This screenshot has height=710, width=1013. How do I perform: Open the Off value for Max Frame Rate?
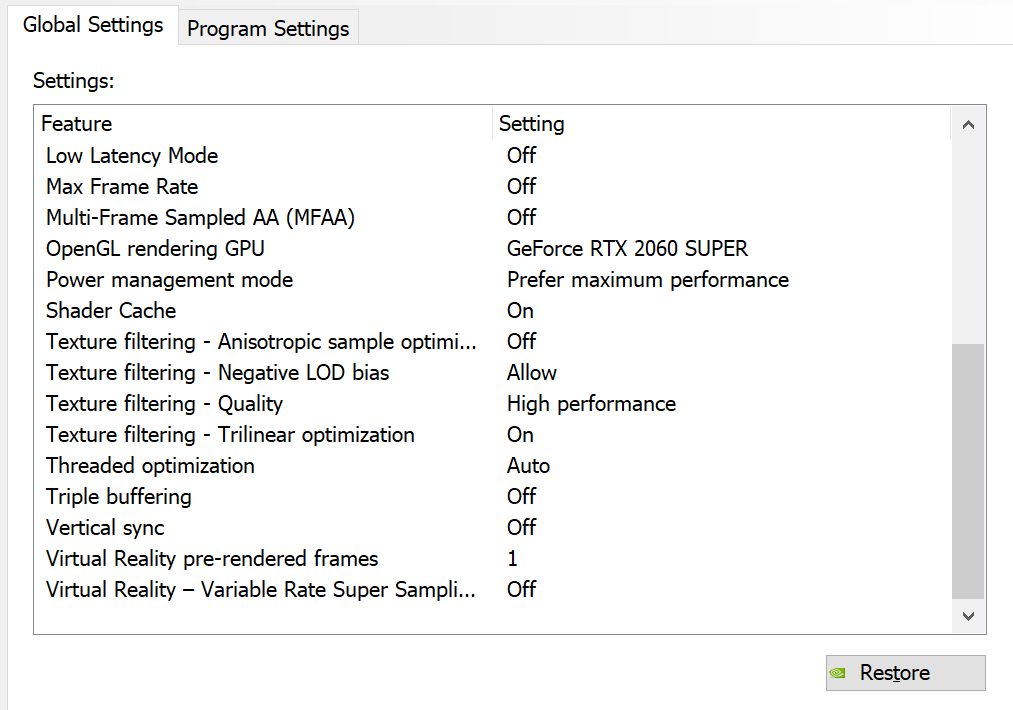point(521,187)
